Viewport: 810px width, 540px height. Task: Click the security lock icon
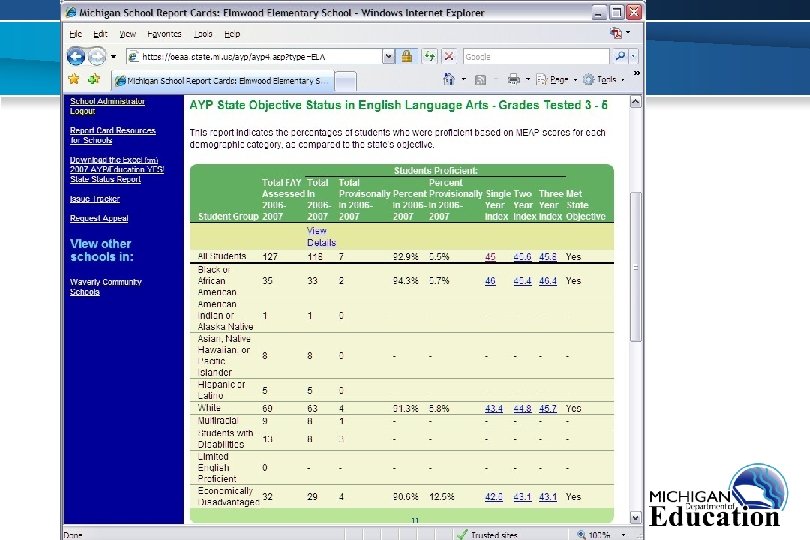[407, 56]
